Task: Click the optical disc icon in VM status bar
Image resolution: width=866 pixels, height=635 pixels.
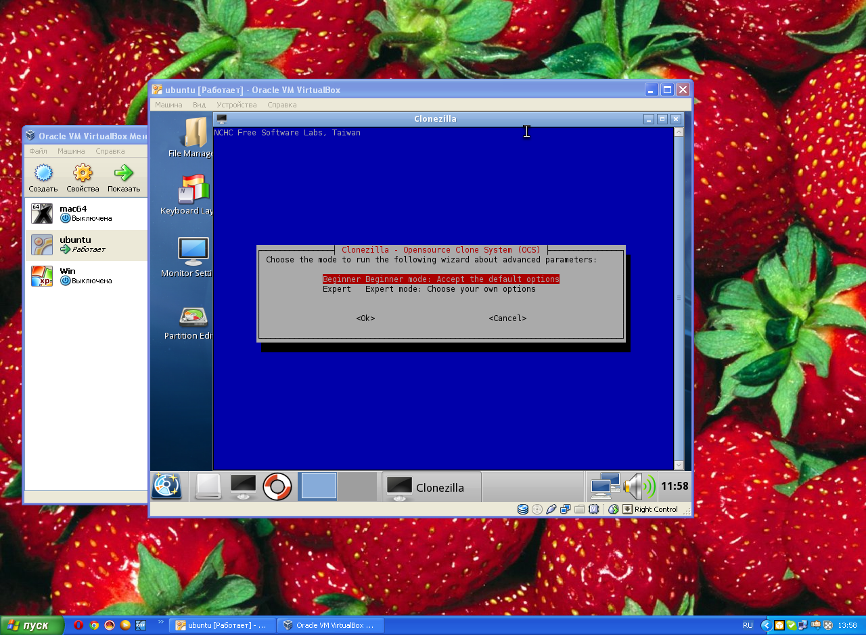Action: pos(537,509)
